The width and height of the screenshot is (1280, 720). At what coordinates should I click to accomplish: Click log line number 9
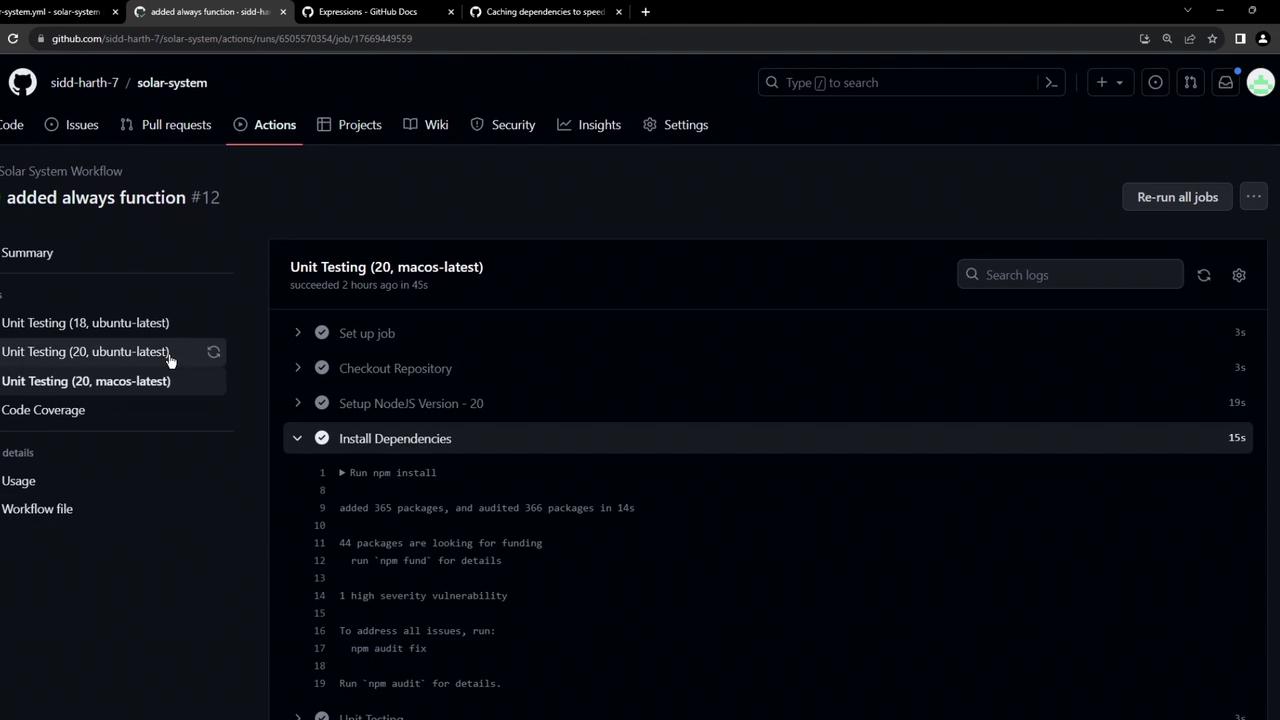(322, 508)
